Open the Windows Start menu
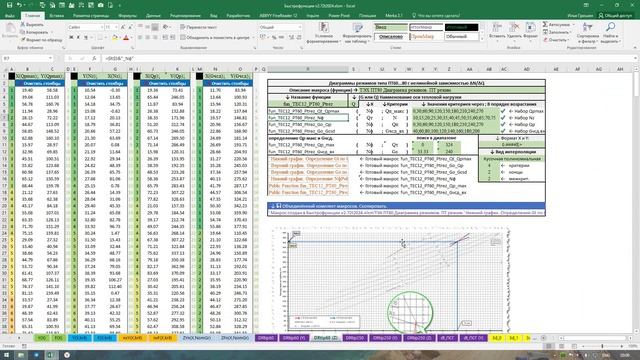This screenshot has width=640, height=360. (x=7, y=355)
